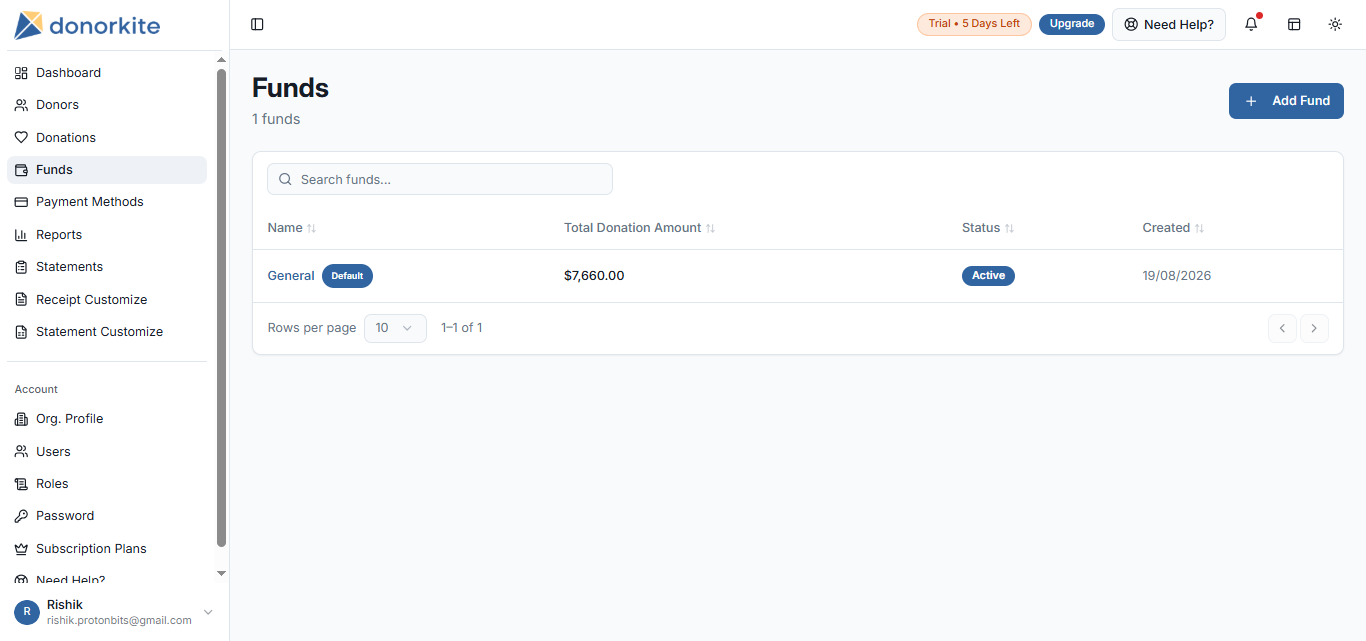Open Donations in sidebar
Screen dimensions: 1366x641
pyautogui.click(x=107, y=138)
